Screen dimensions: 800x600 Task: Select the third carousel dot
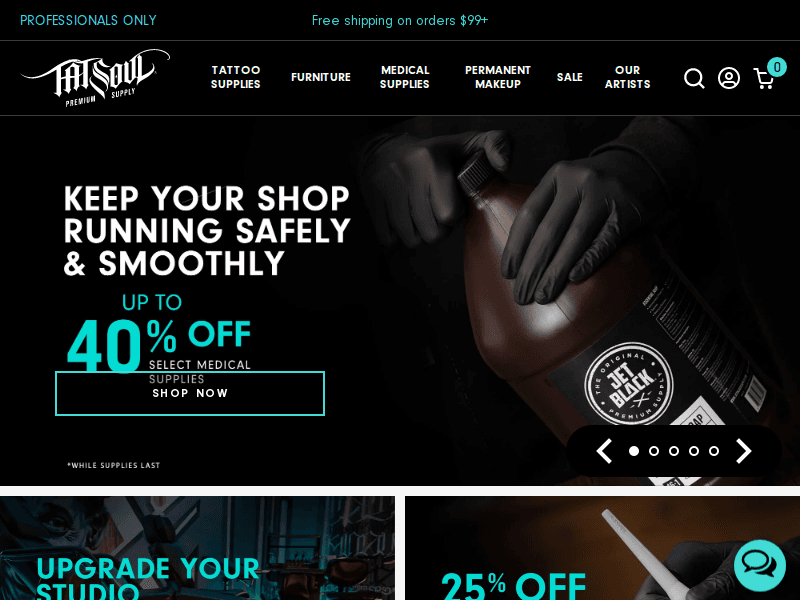[x=674, y=451]
